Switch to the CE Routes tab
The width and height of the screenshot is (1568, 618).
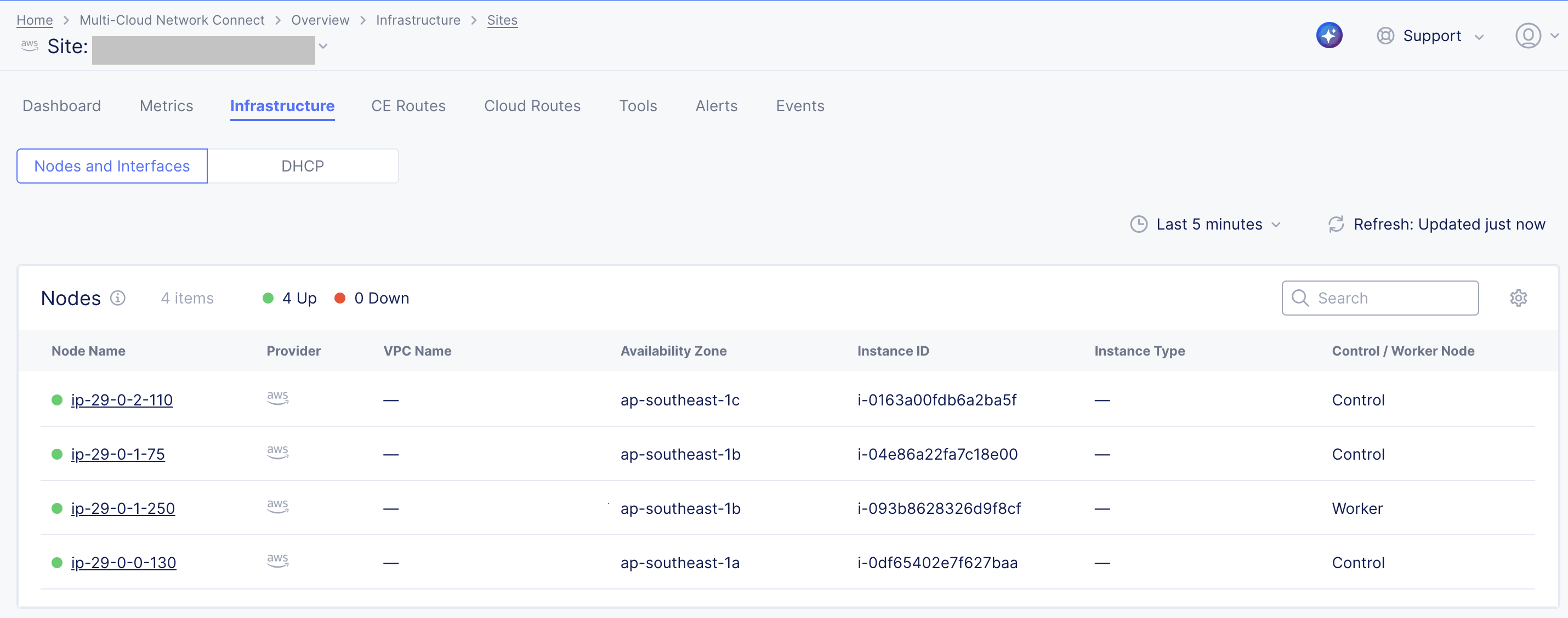(x=408, y=106)
